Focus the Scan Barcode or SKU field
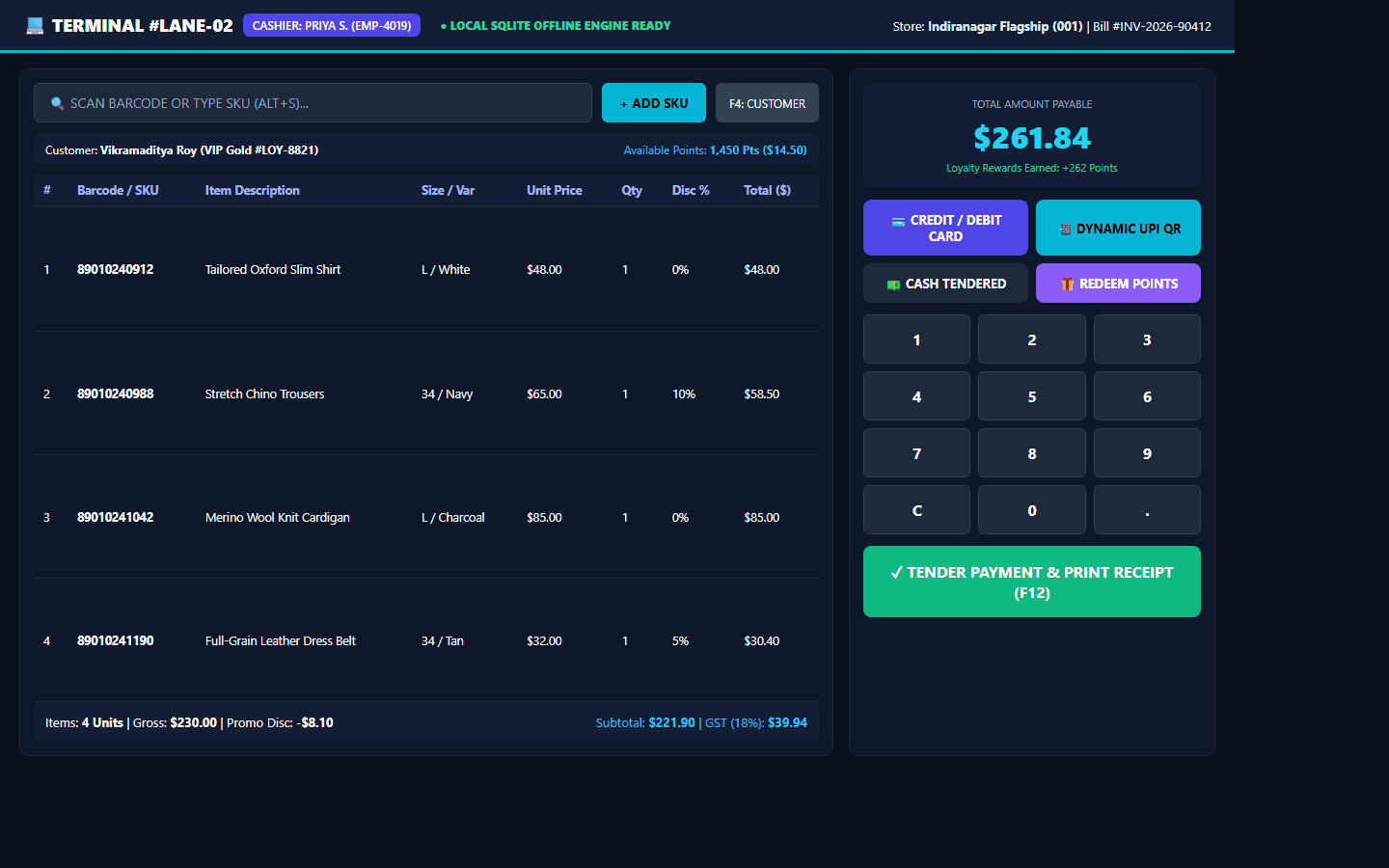 (313, 103)
